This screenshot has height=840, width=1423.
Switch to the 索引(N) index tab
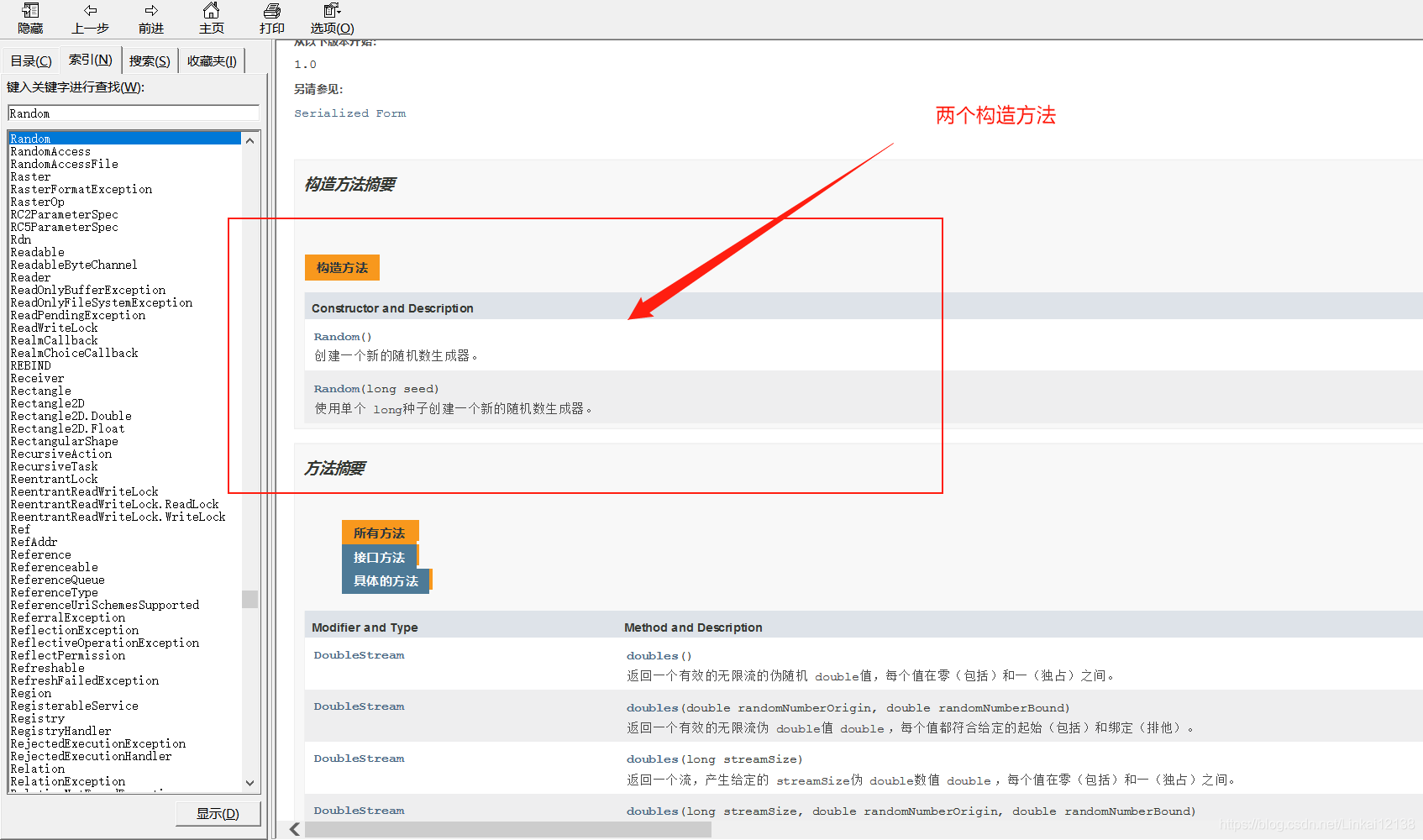pyautogui.click(x=91, y=60)
